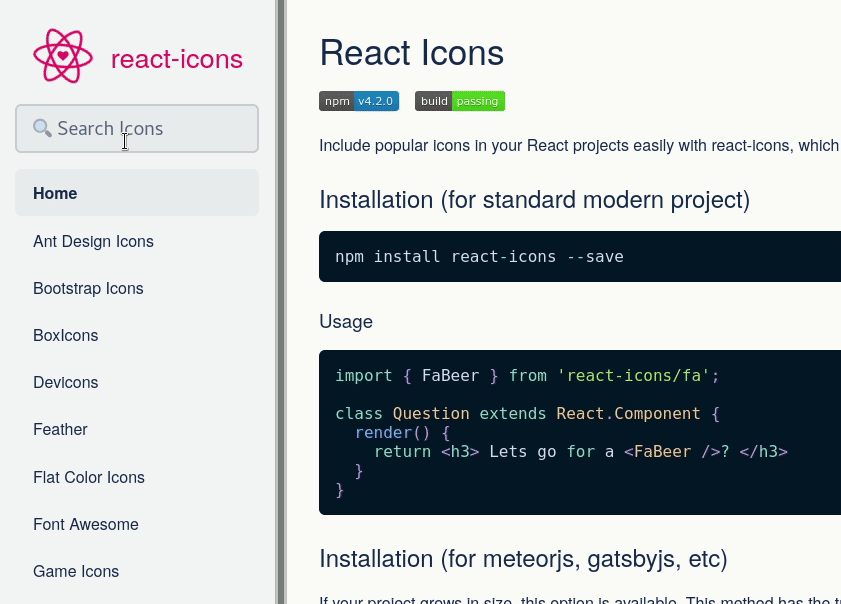View the Font Awesome icon set
This screenshot has width=841, height=604.
click(86, 524)
